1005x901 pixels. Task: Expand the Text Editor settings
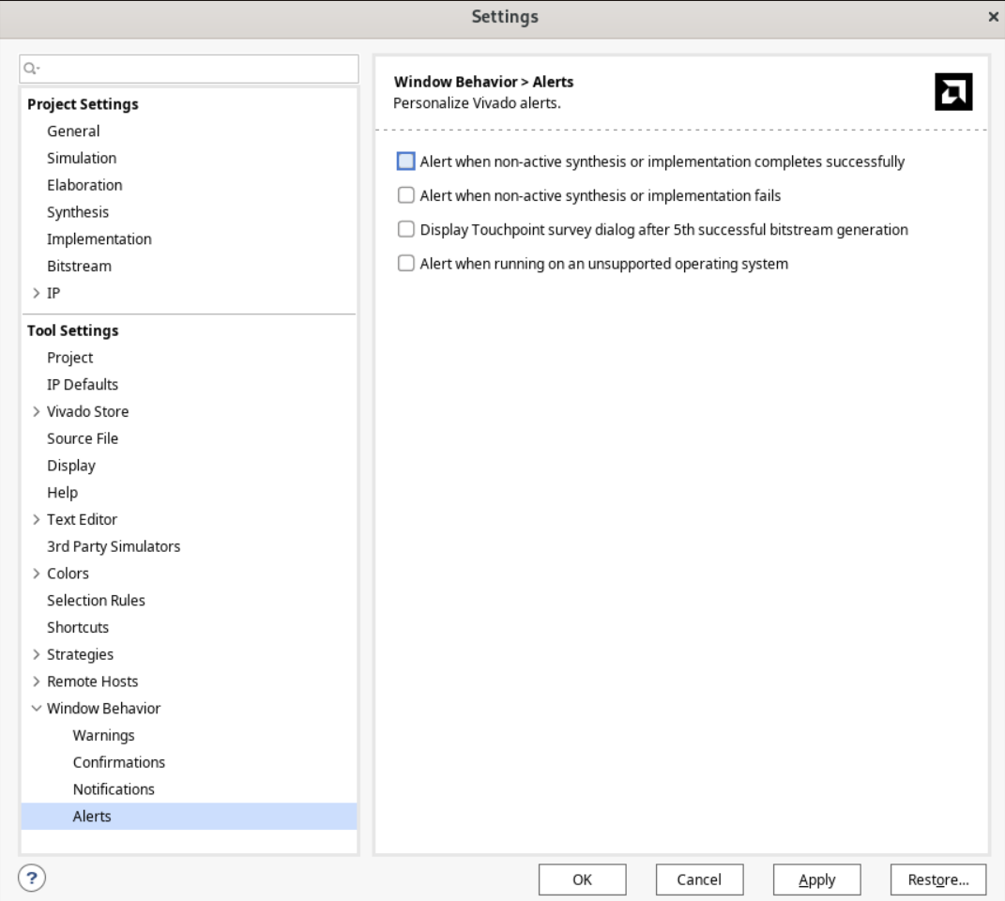pos(35,519)
